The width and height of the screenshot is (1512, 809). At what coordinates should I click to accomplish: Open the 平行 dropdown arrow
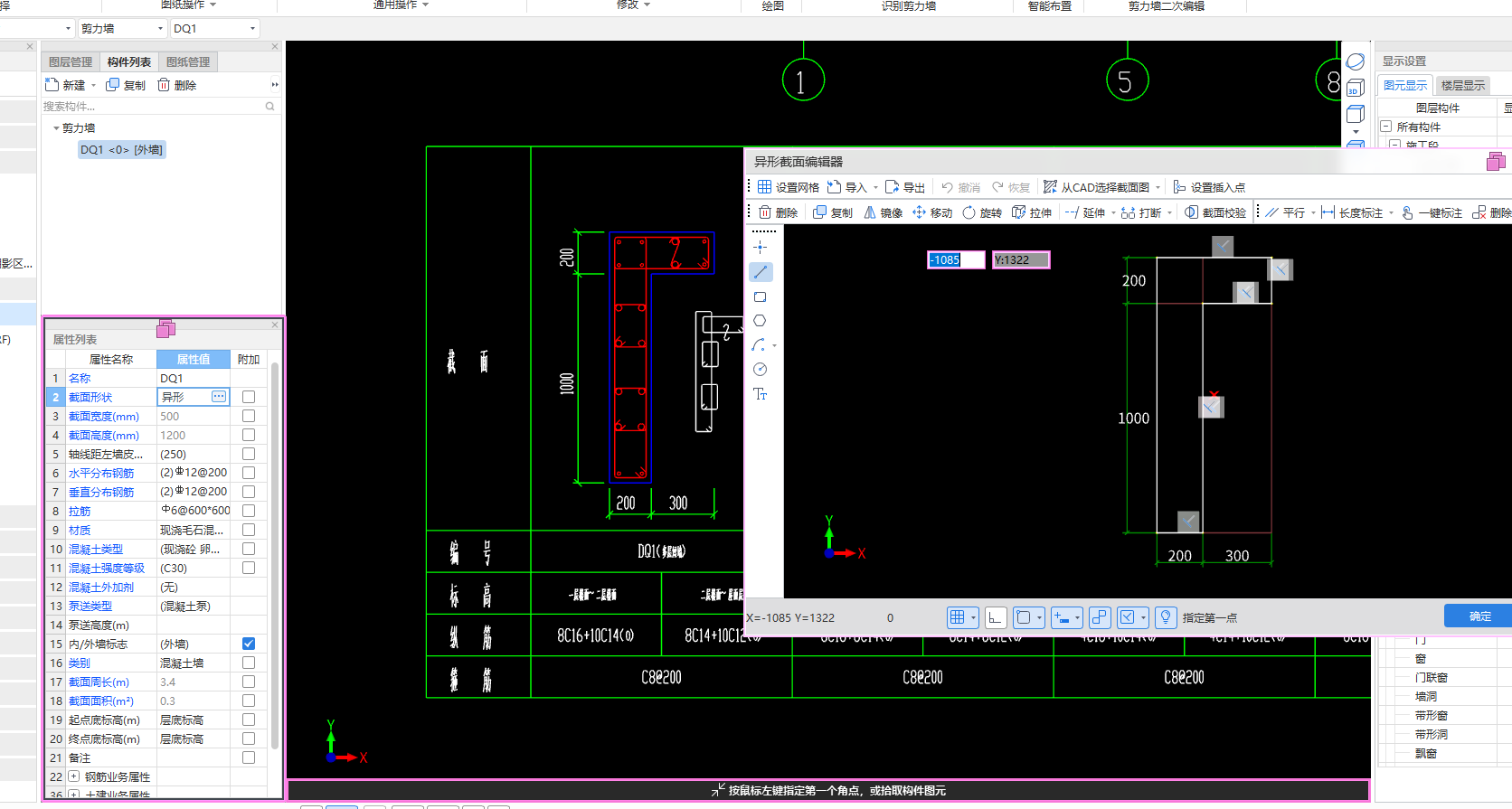(1312, 213)
